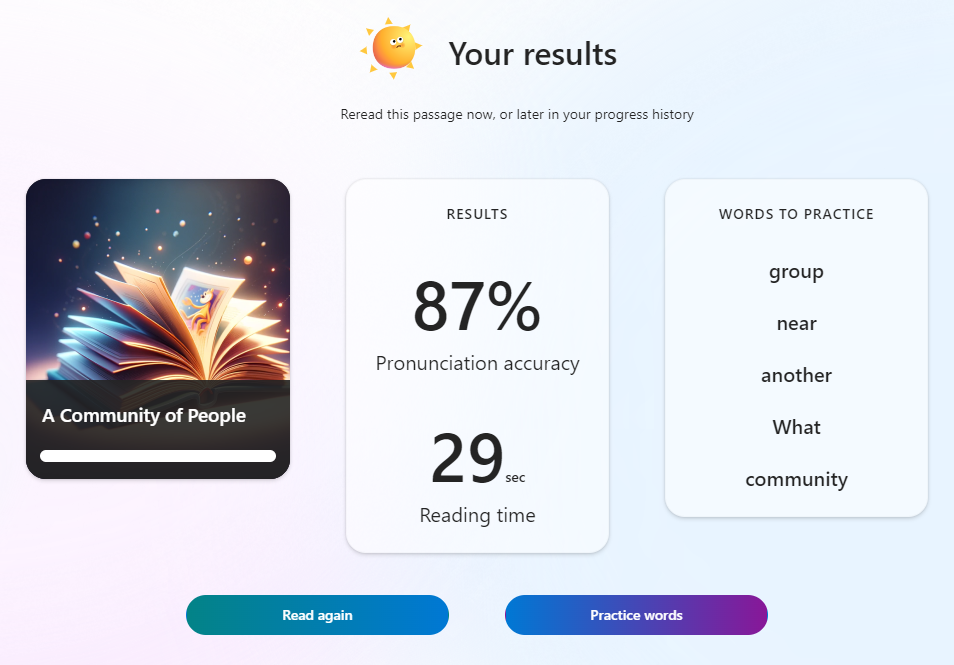Viewport: 954px width, 665px height.
Task: Open the A Community of People passage card
Action: 158,329
